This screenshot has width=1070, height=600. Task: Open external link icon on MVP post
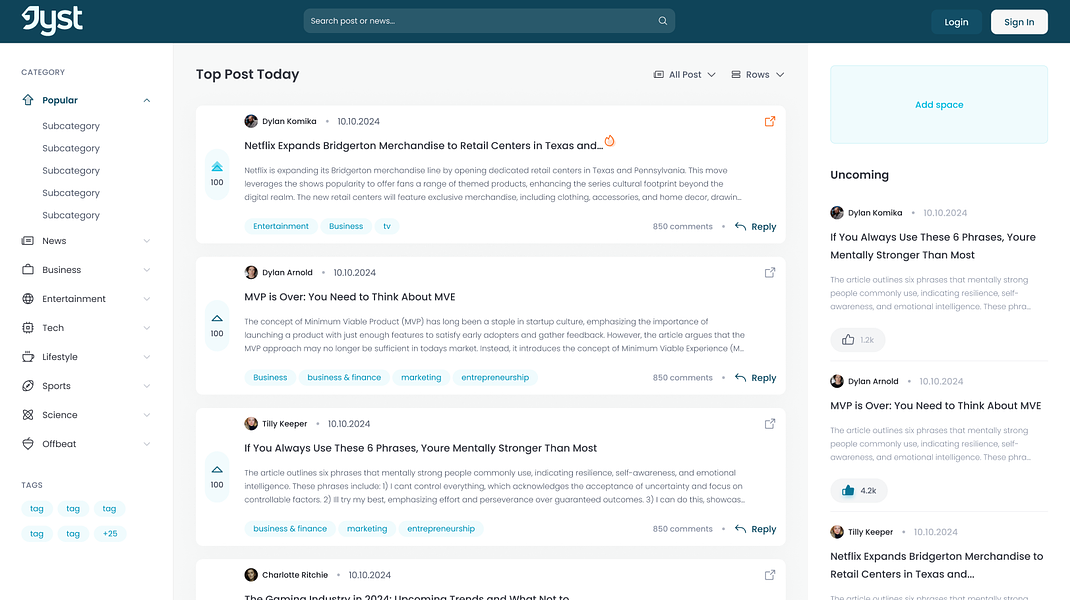[x=770, y=272]
